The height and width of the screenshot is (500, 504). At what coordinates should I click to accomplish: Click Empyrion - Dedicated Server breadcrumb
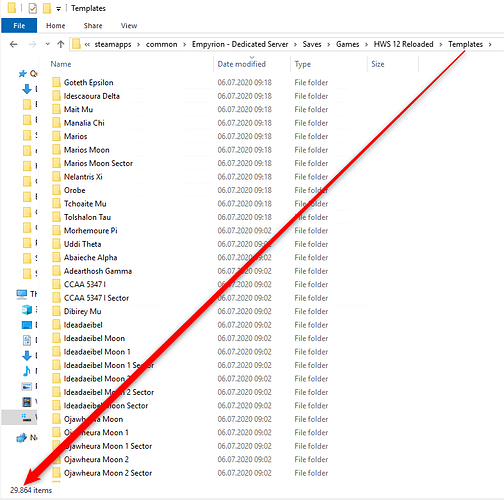click(x=240, y=44)
